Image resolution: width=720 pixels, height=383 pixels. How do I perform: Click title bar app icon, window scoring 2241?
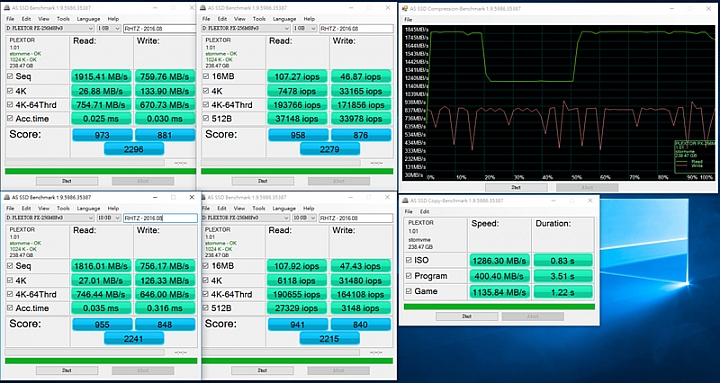(x=7, y=197)
